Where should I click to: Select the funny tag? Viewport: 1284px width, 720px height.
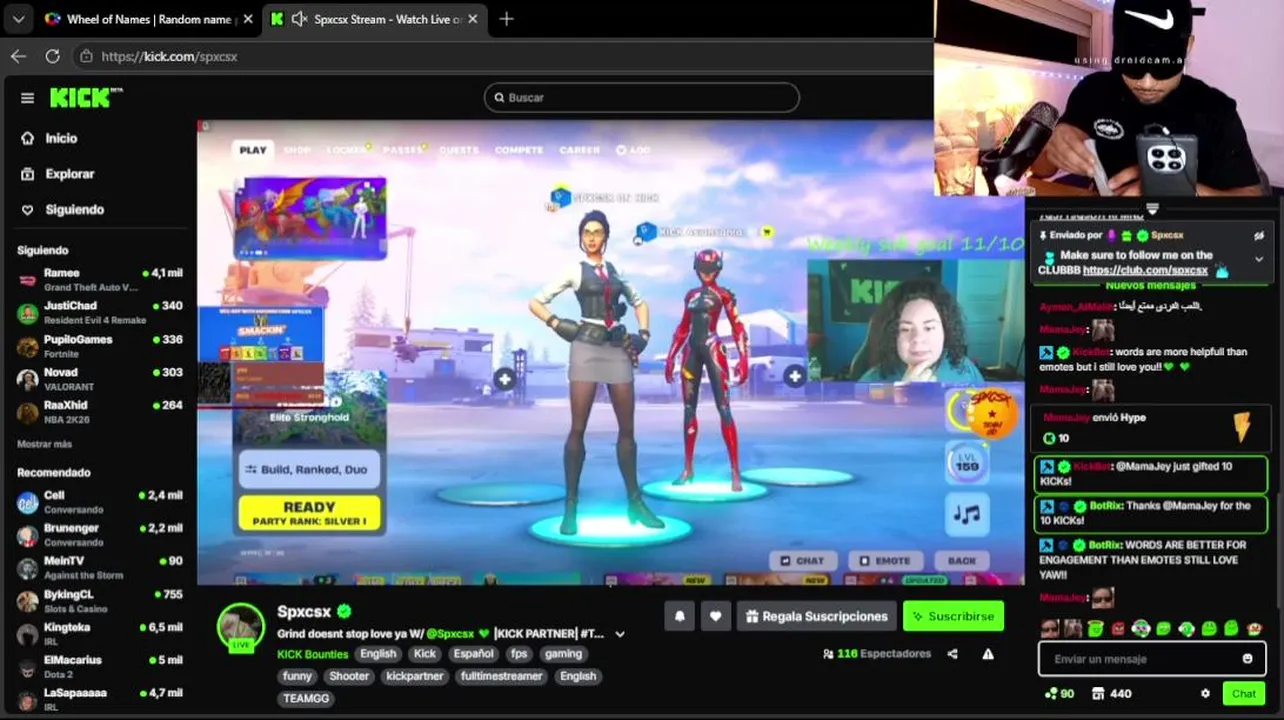[297, 676]
